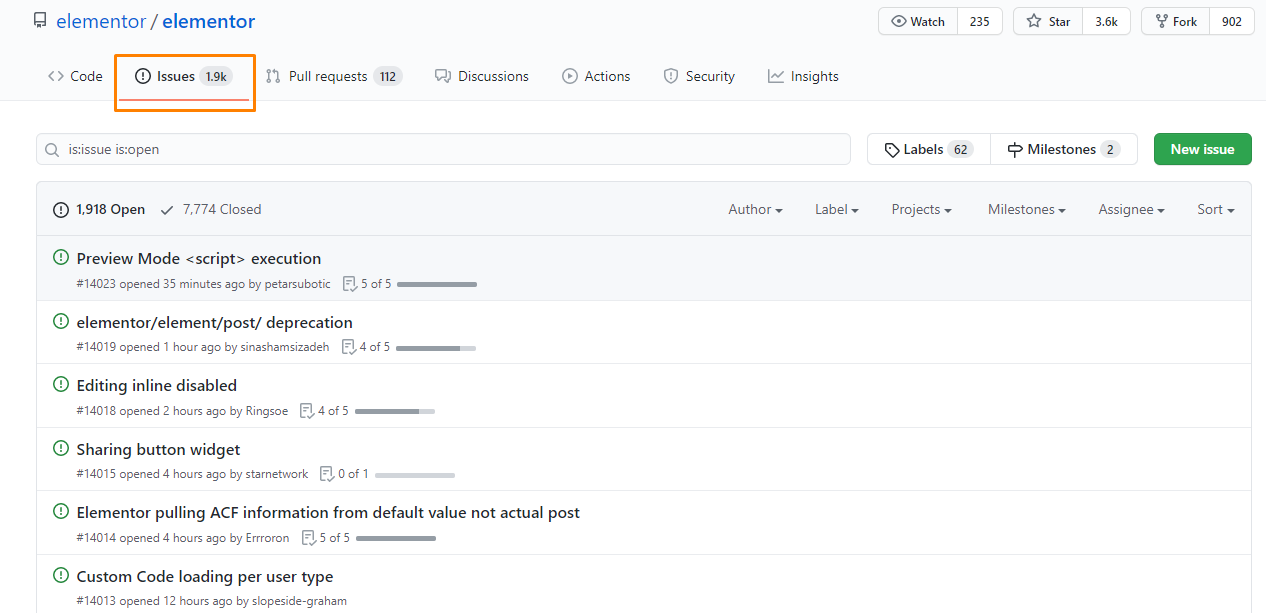The width and height of the screenshot is (1266, 613).
Task: Open the Projects filter dropdown
Action: click(x=921, y=209)
